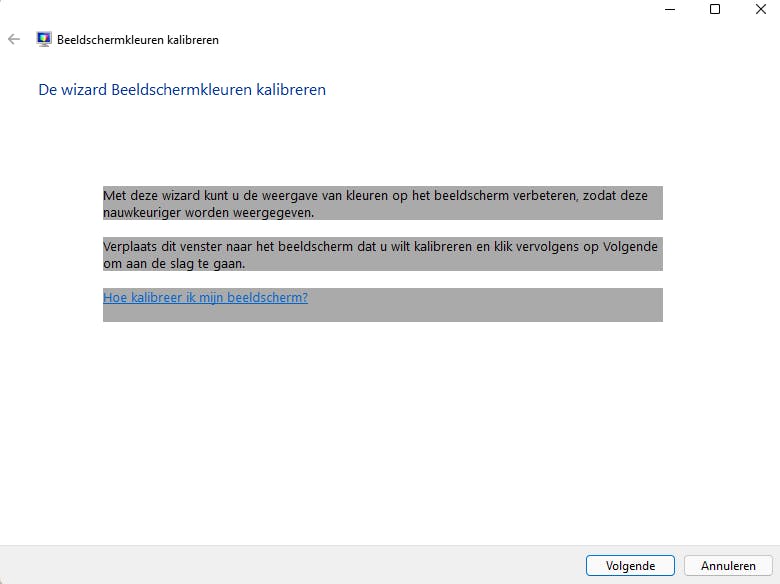
Task: Click the paragraph starting 'Met deze wizard kunt u'
Action: tap(383, 203)
